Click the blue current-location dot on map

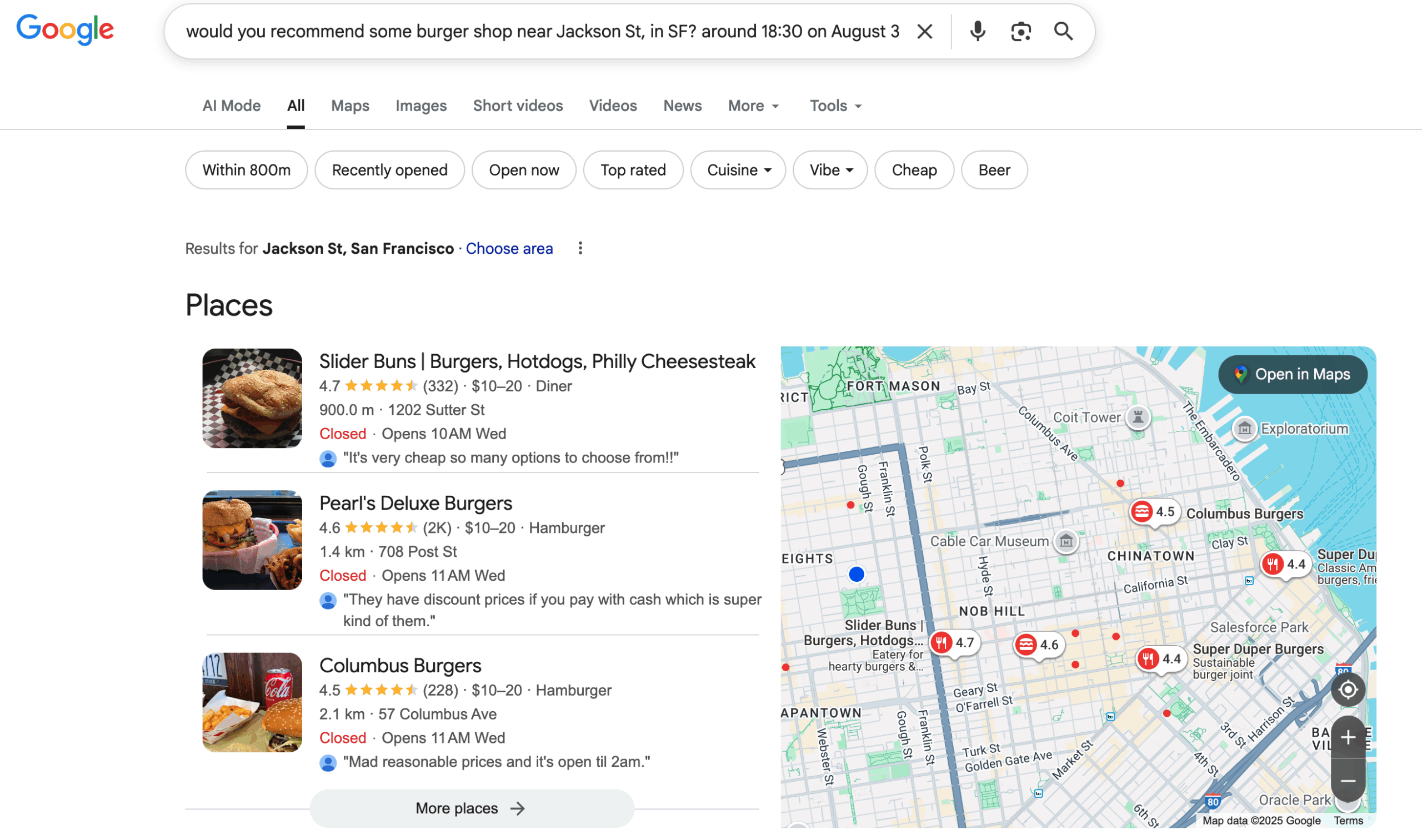[x=857, y=575]
